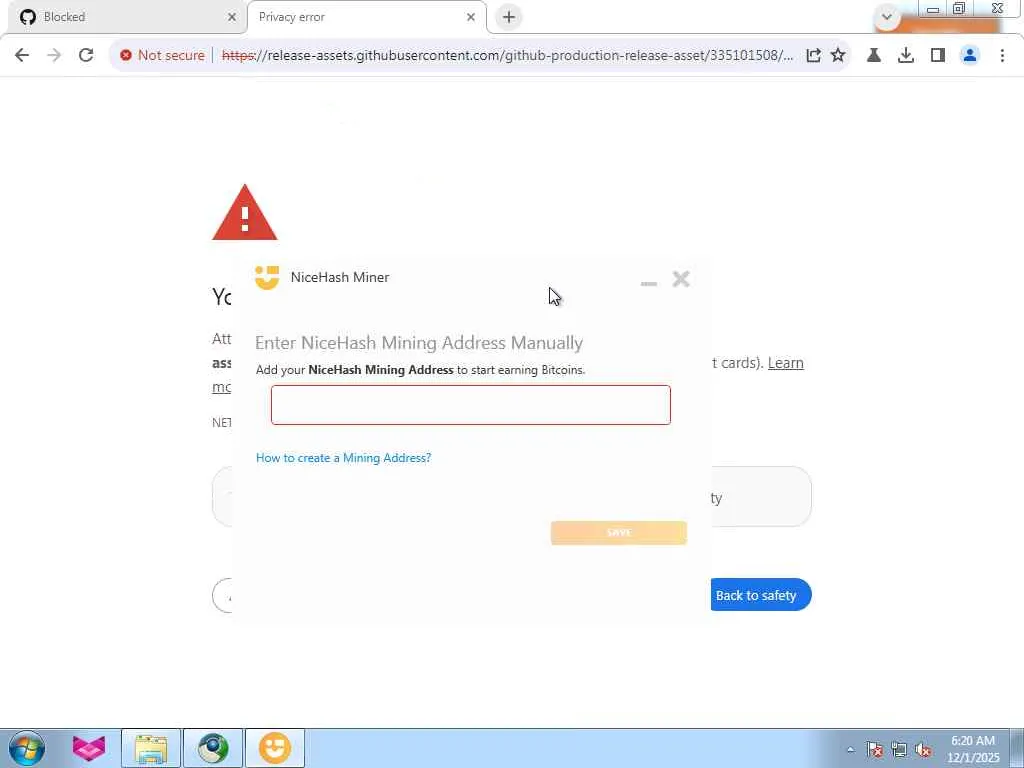Click the red warning triangle icon
Screen dimensions: 1024x768
tap(245, 213)
